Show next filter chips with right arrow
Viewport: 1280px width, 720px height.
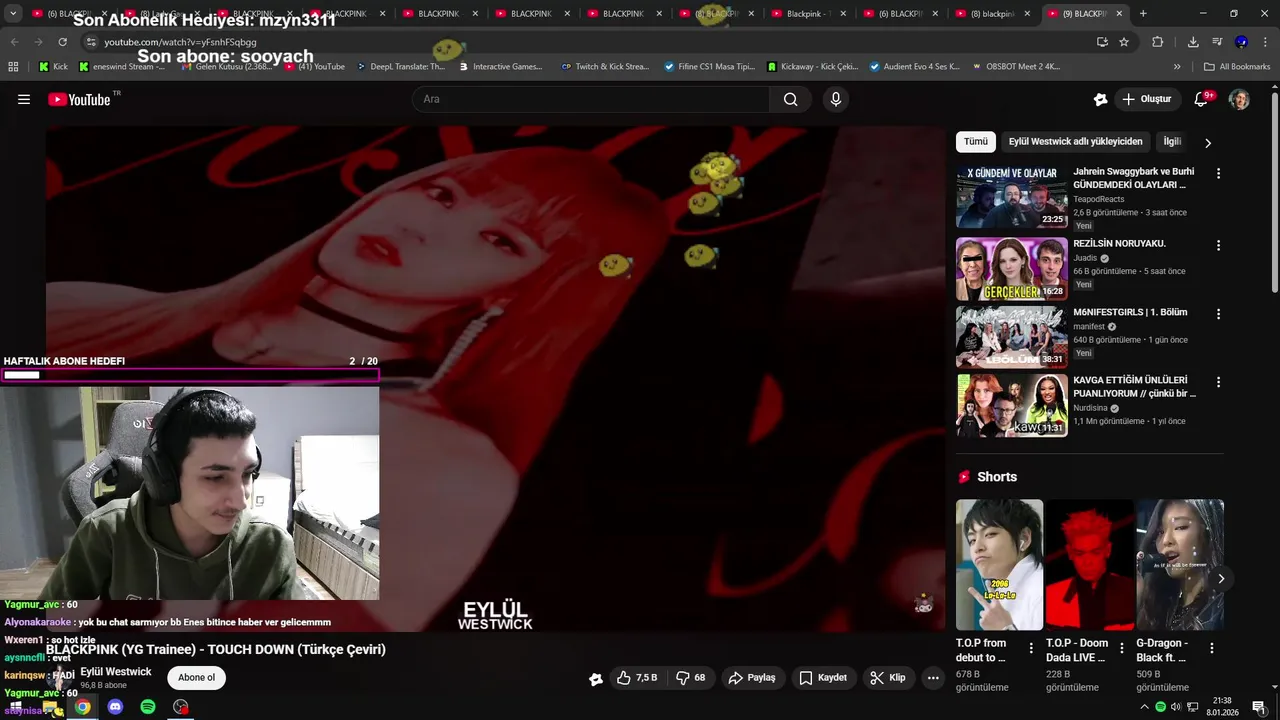click(1207, 142)
